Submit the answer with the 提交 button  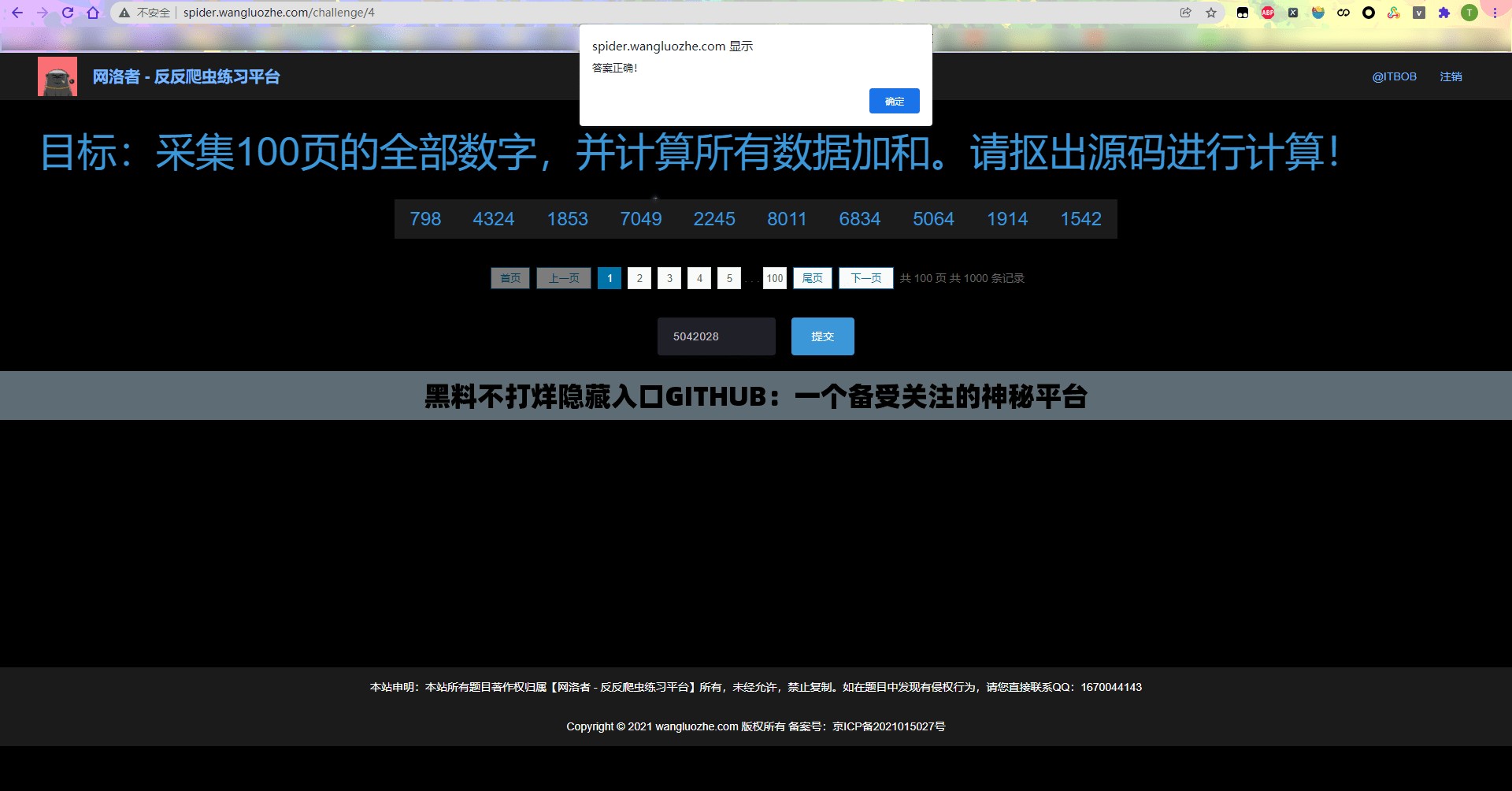pyautogui.click(x=822, y=336)
